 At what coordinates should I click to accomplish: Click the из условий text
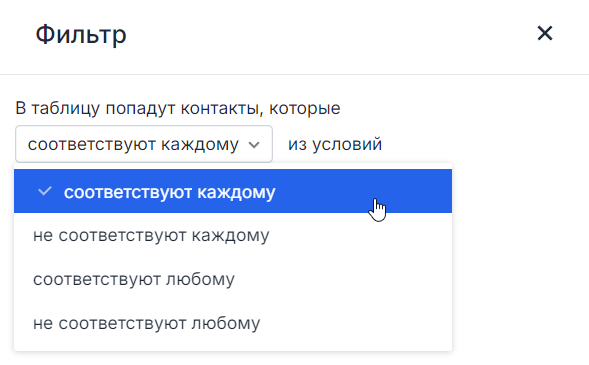coord(335,145)
